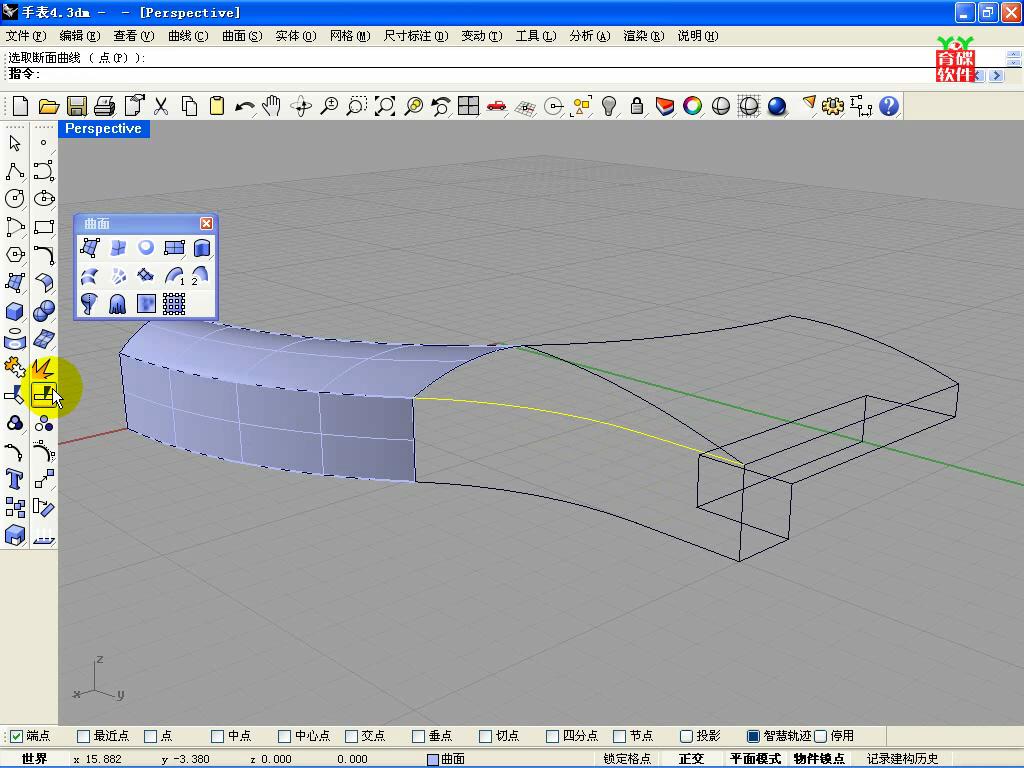Toggle 平面模式 in the status bar
Screen dimensions: 1024x768
pos(755,759)
